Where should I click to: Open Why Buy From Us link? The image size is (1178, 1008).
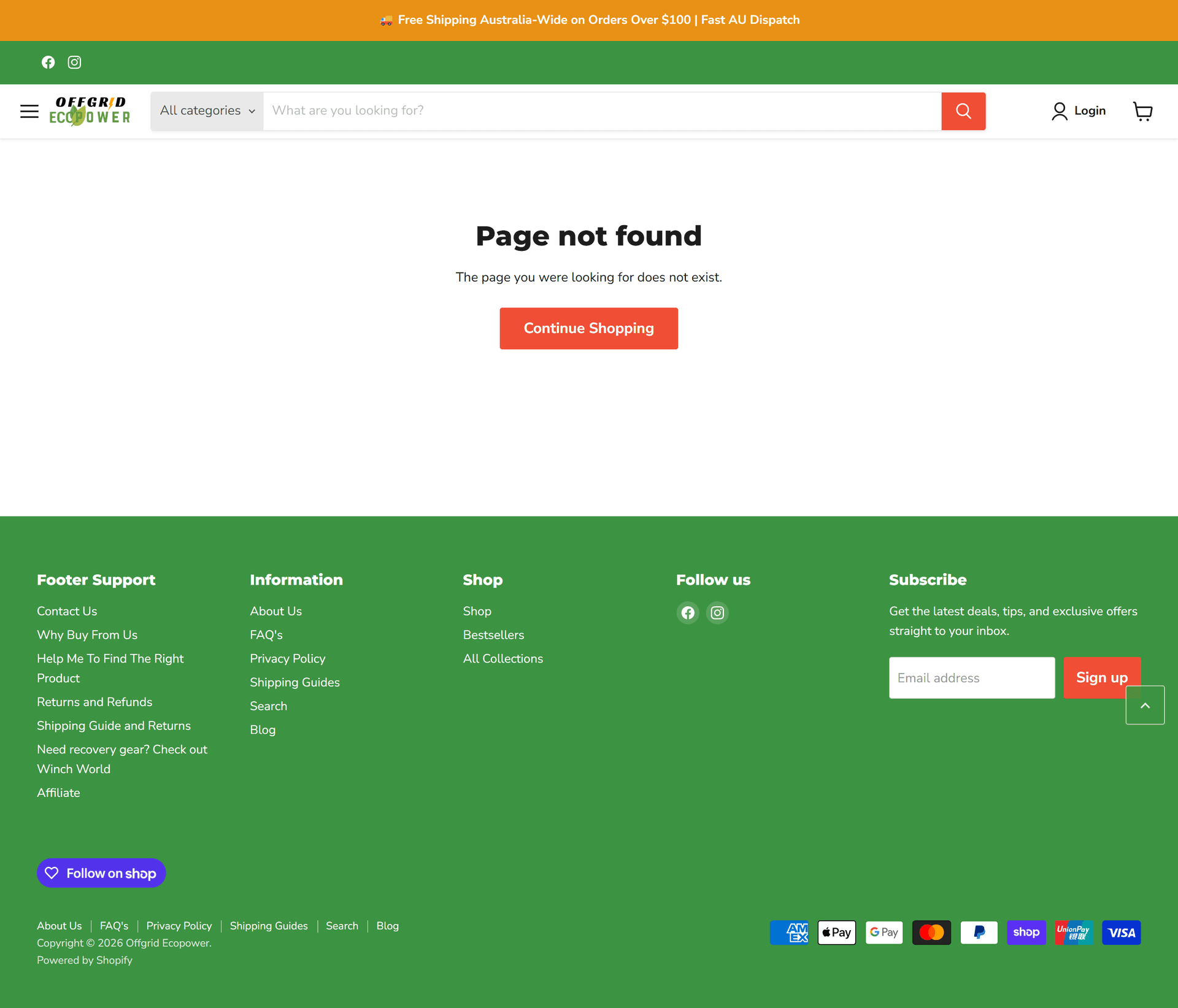[x=87, y=635]
